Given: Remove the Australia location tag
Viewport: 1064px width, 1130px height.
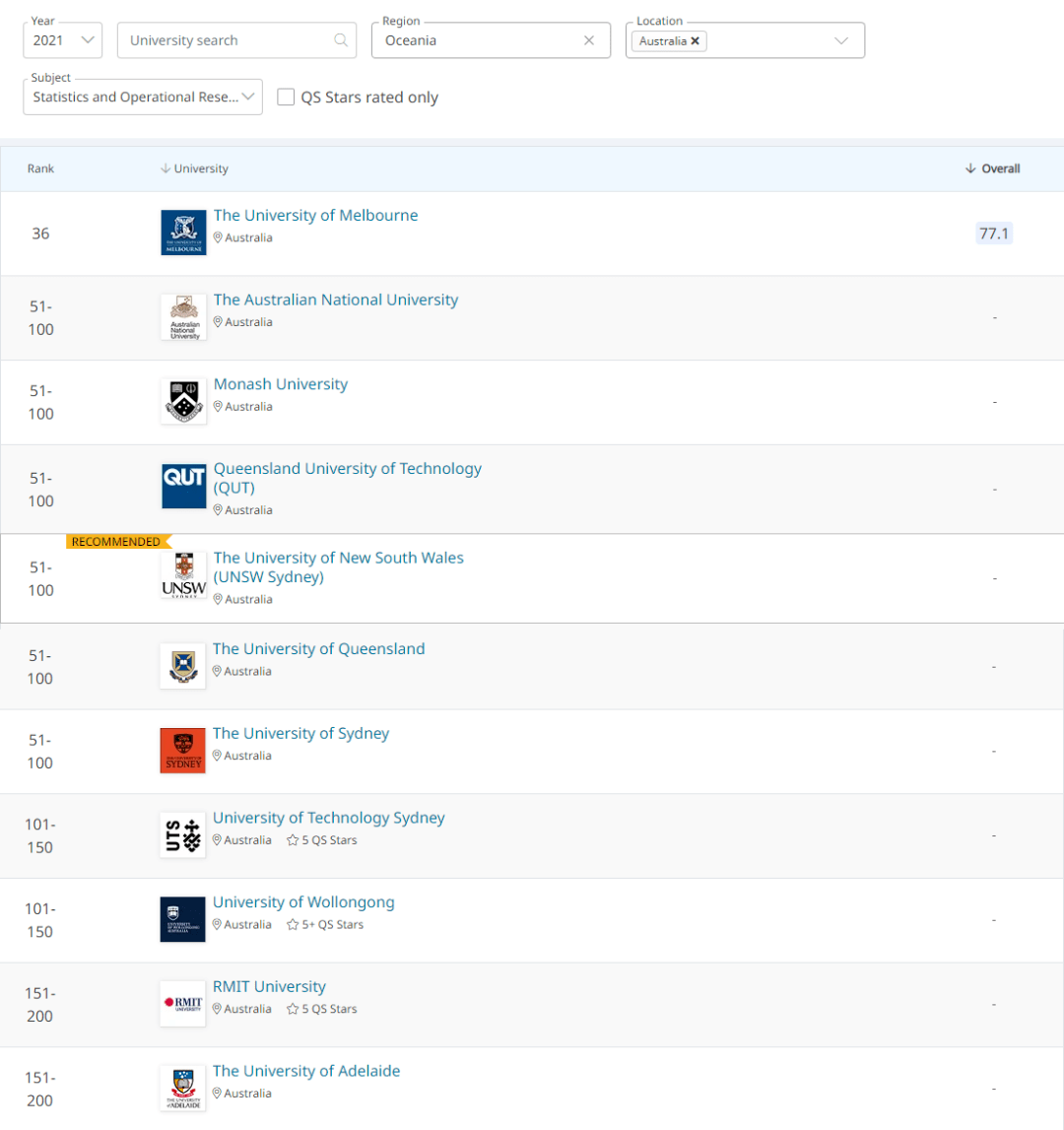Looking at the screenshot, I should coord(696,41).
